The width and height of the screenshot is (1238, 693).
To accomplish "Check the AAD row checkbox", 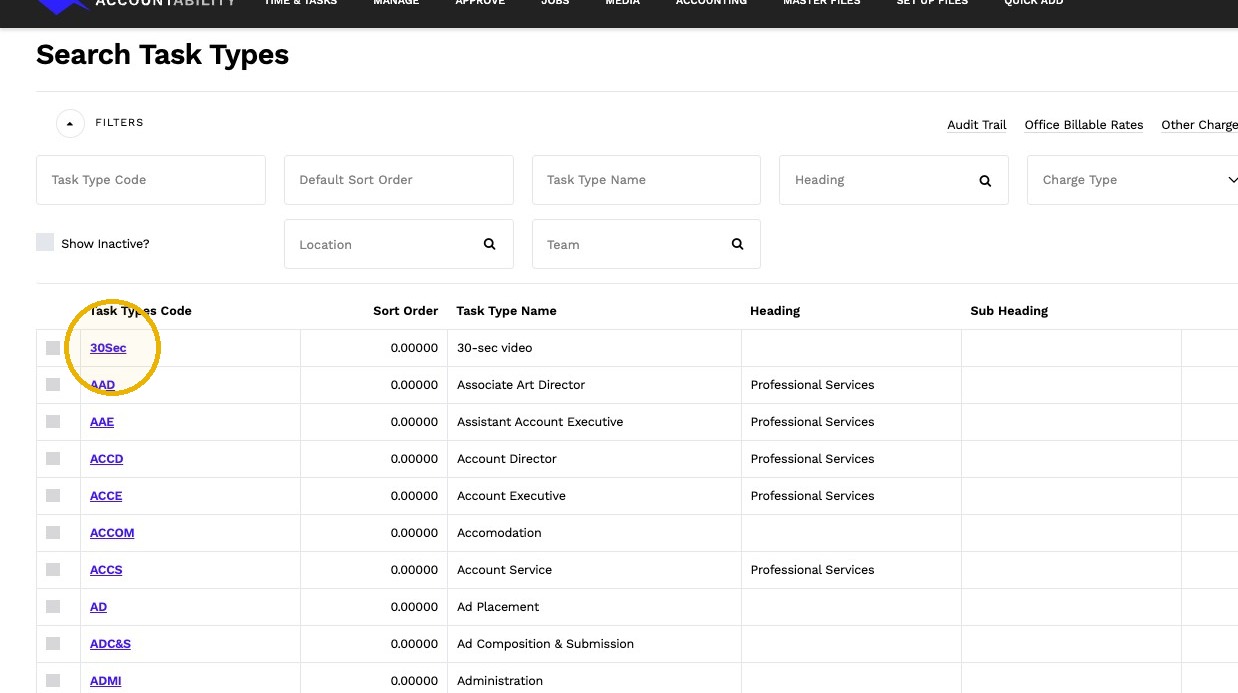I will (x=53, y=385).
